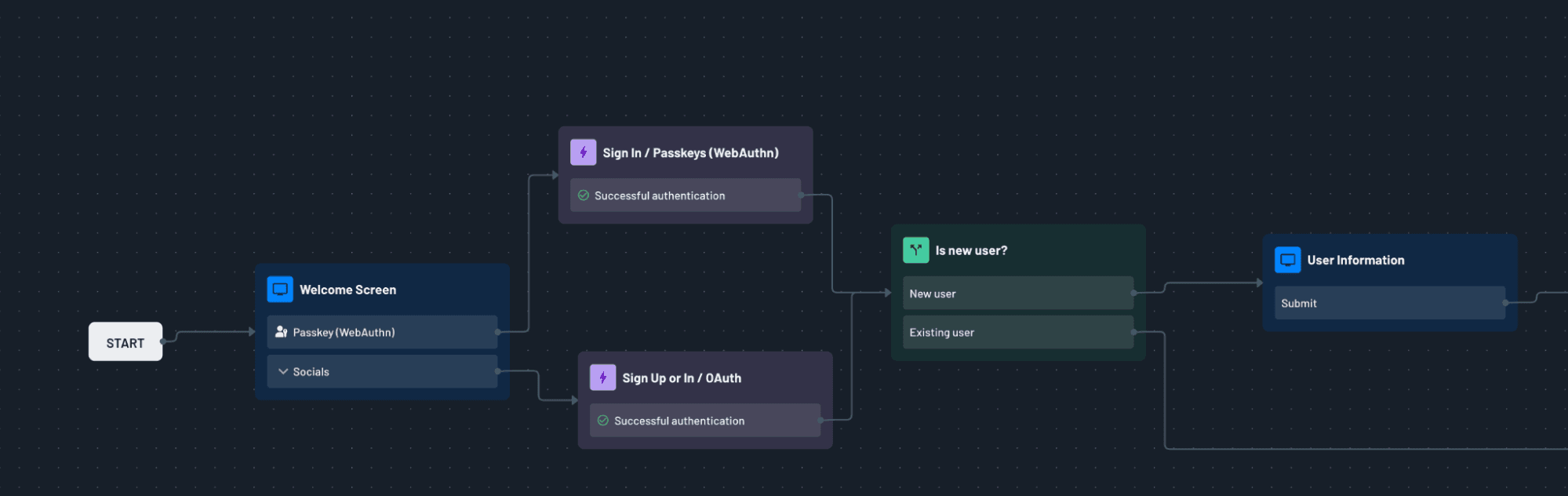Click the green branch icon on Is new user?
The image size is (1568, 496).
point(915,250)
